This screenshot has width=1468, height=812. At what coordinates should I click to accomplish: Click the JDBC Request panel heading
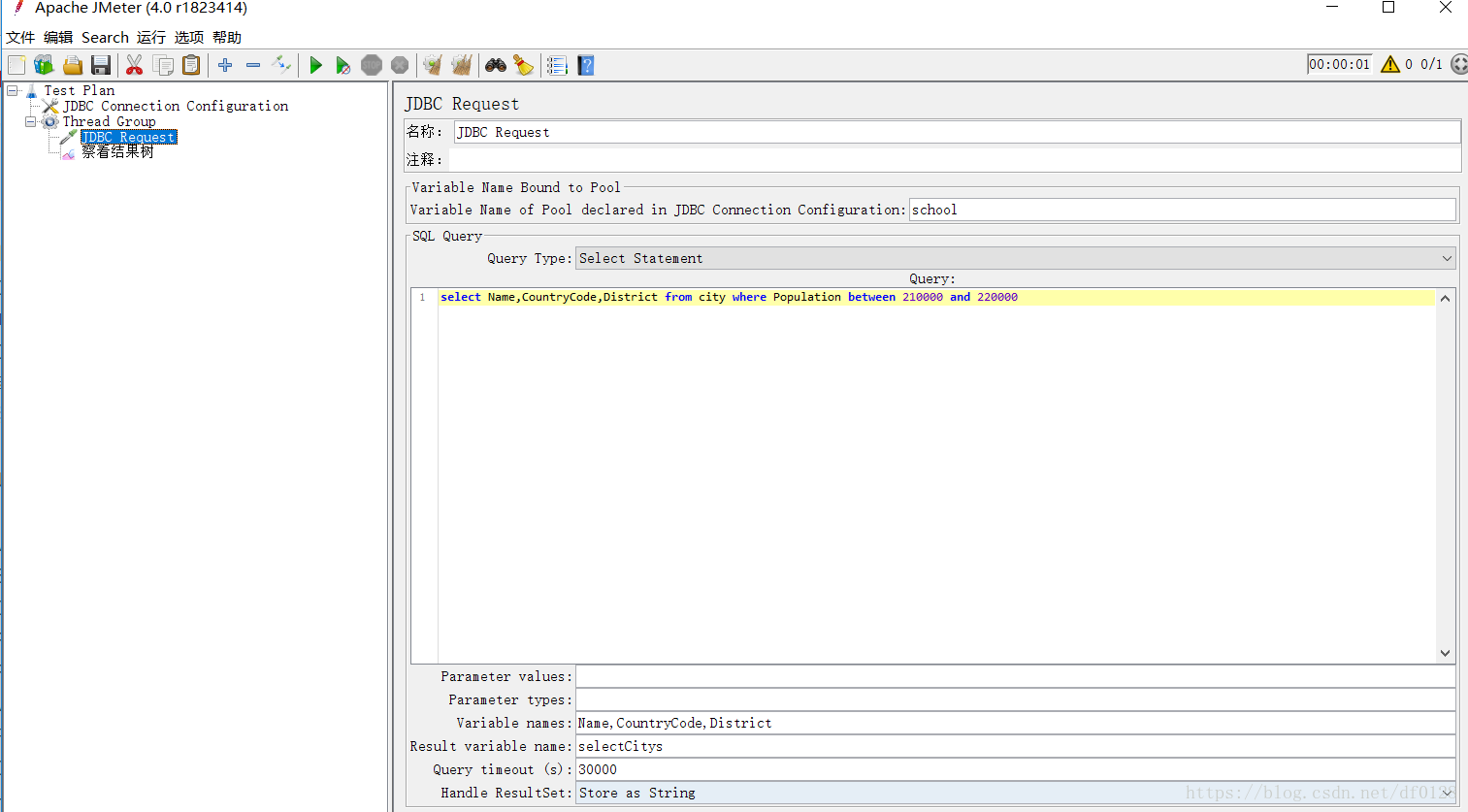click(x=462, y=104)
